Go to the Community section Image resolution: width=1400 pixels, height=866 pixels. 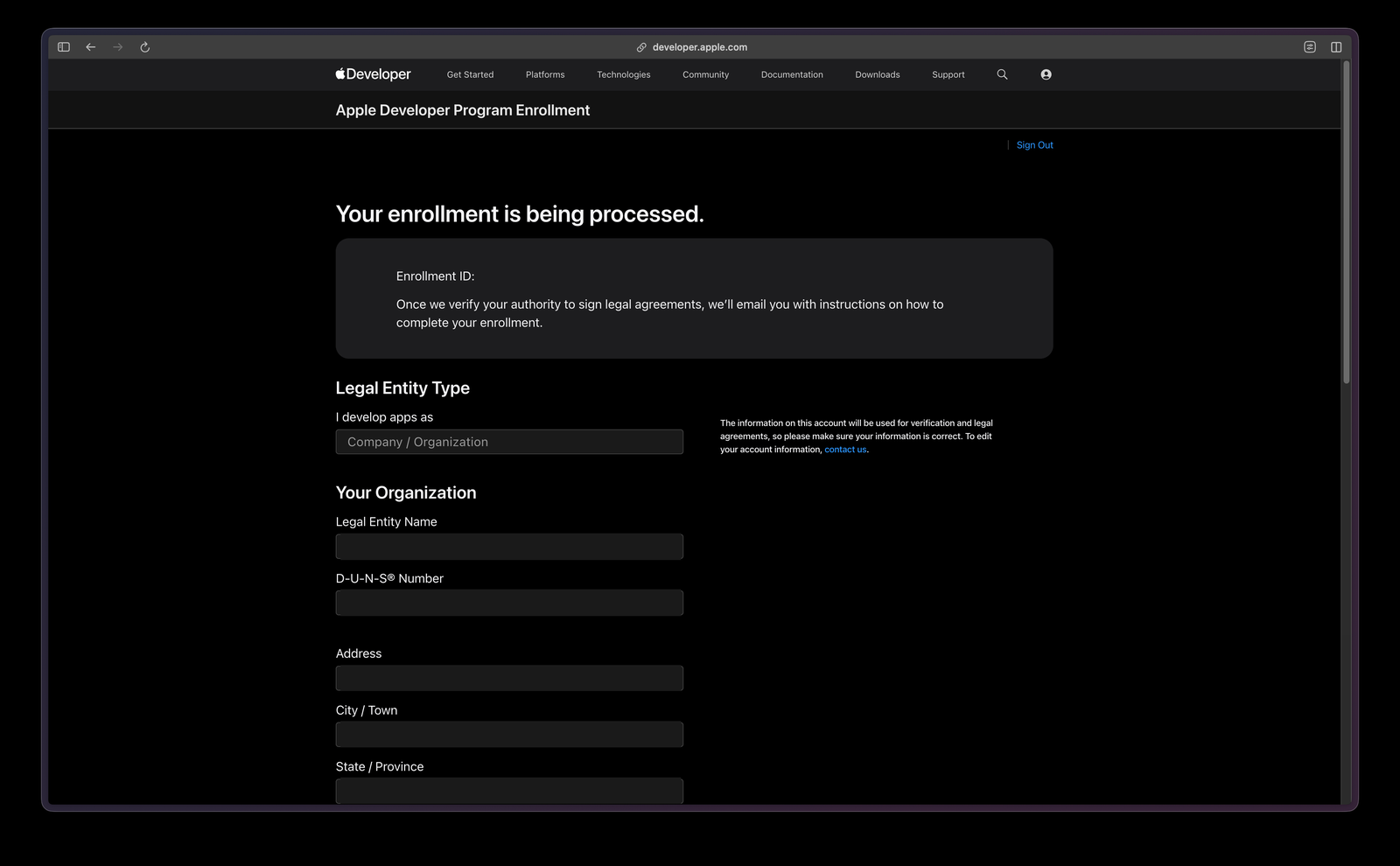click(x=706, y=75)
